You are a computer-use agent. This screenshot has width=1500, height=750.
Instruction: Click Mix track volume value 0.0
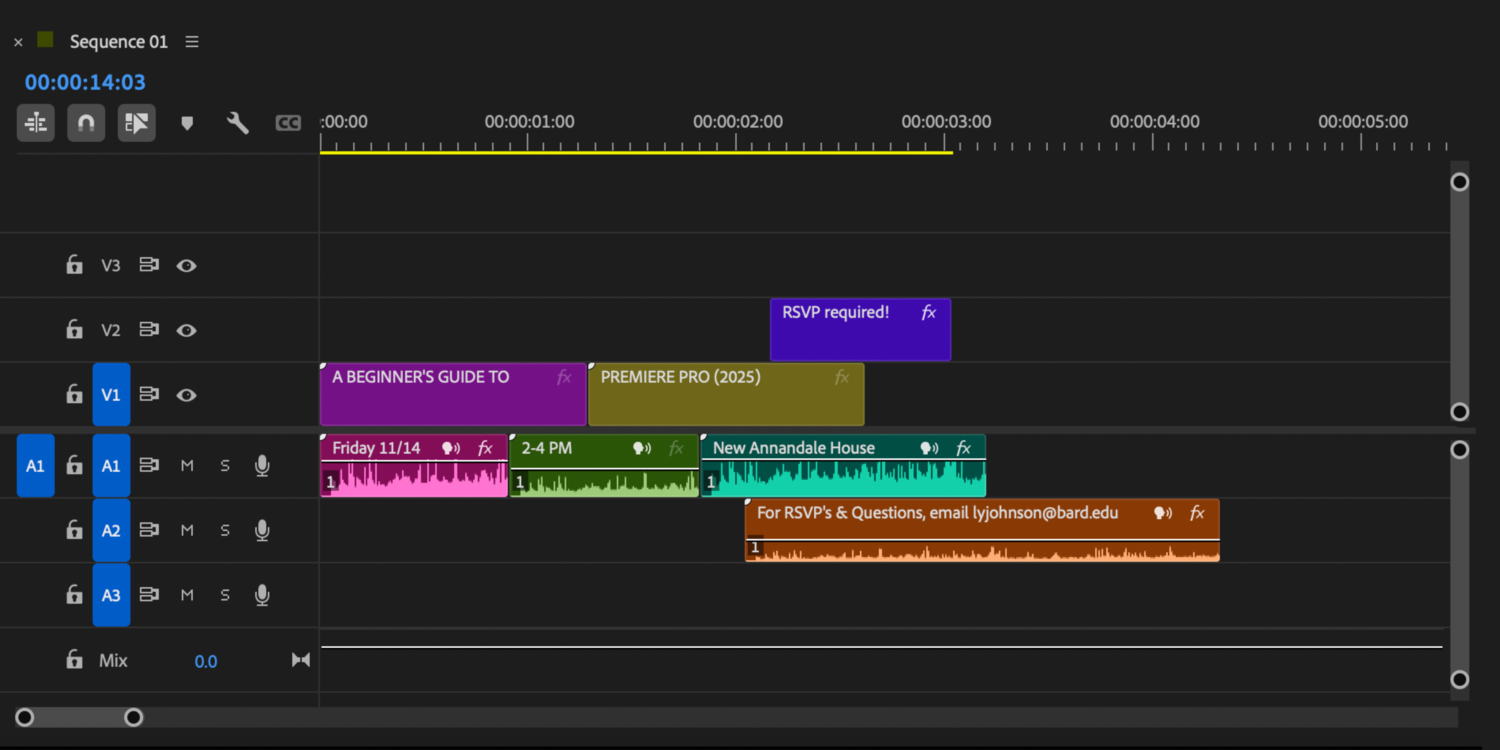tap(206, 661)
